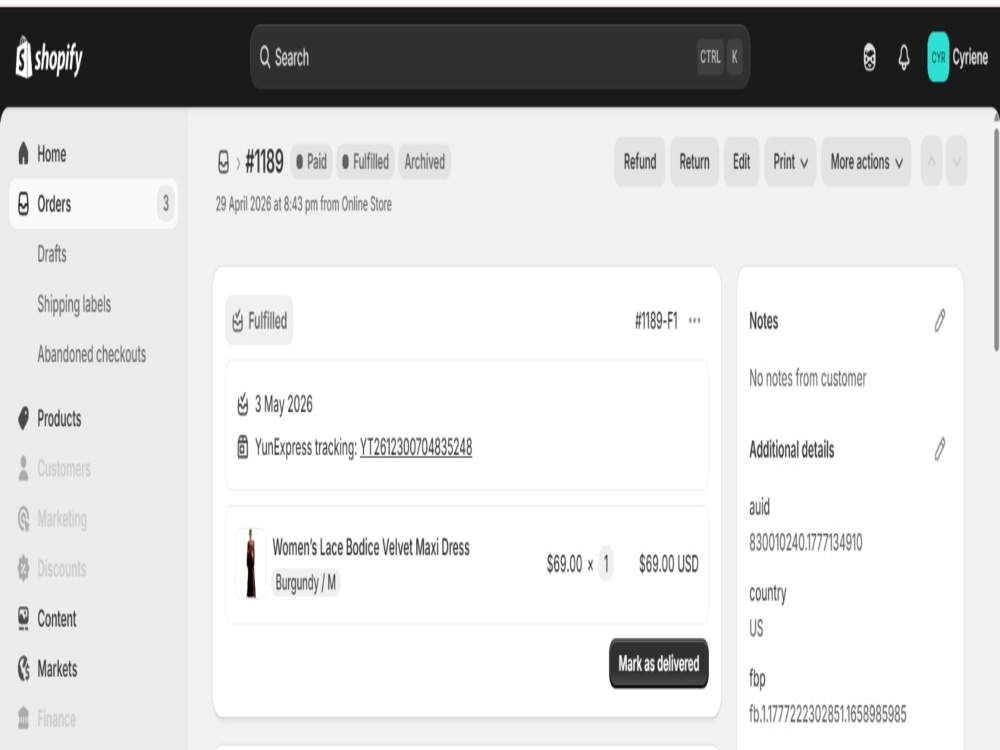Open Shipping labels under Orders
1000x750 pixels.
tap(74, 304)
